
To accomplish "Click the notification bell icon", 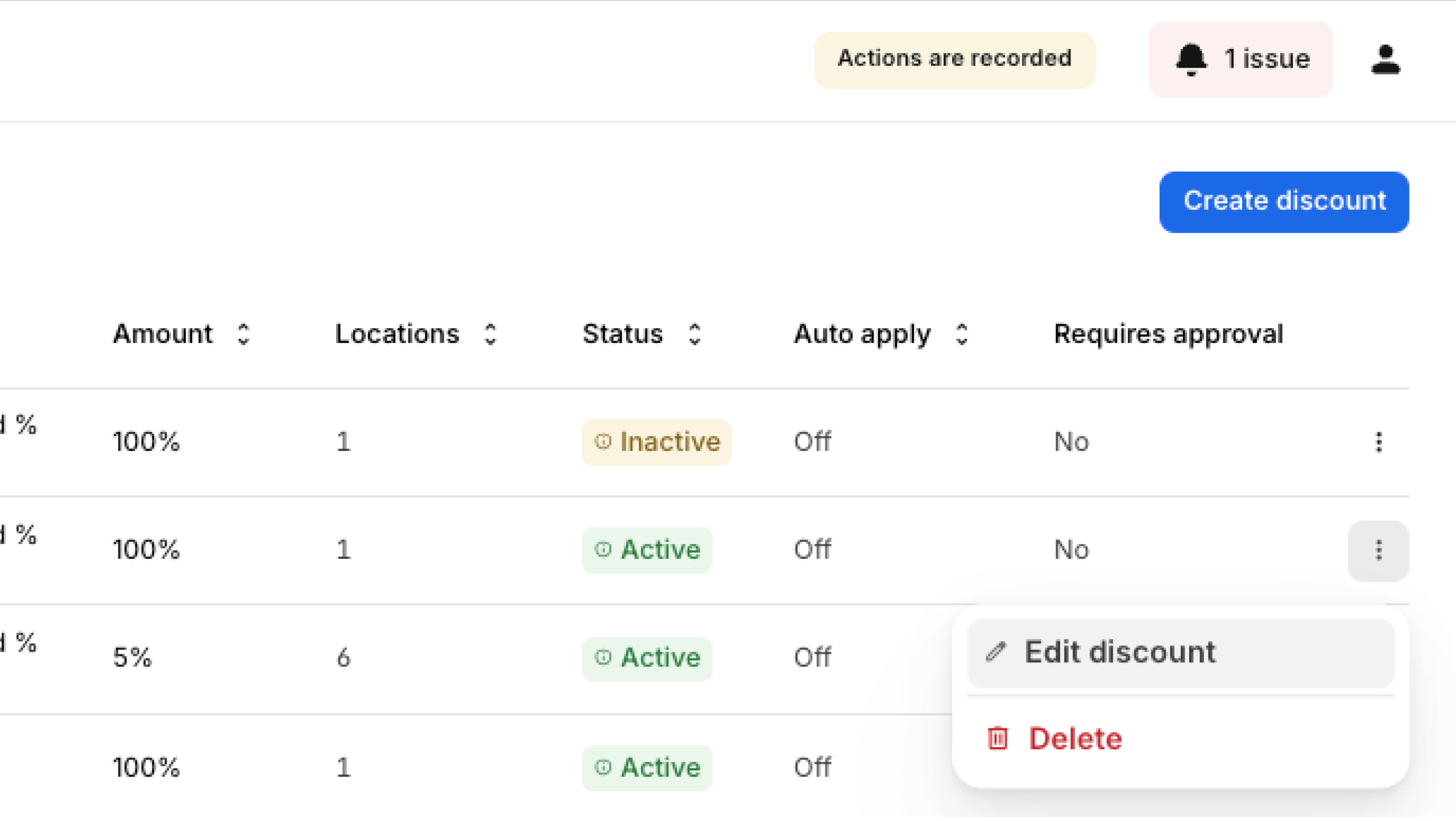I will pyautogui.click(x=1190, y=59).
